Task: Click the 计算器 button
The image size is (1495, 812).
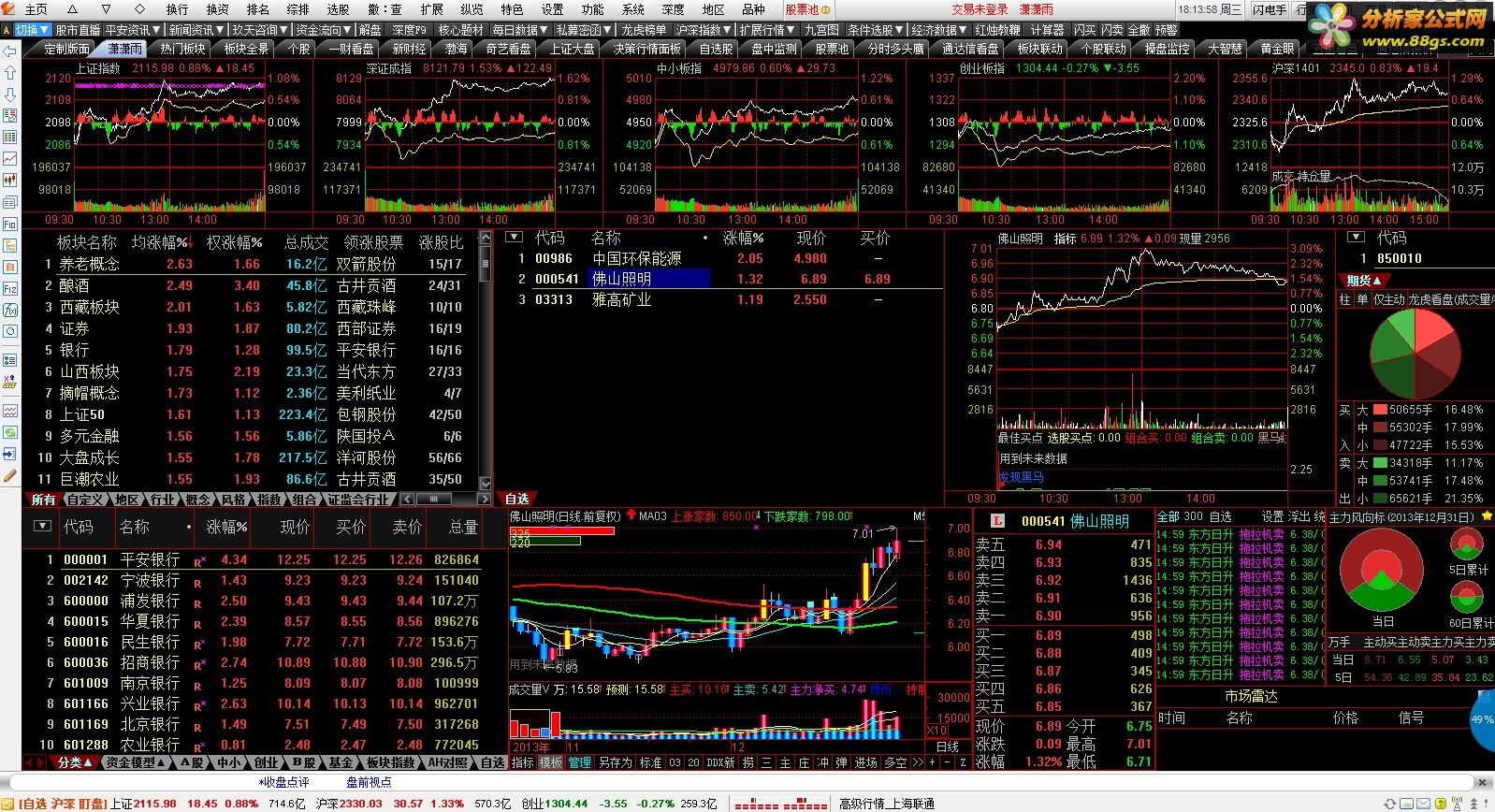Action: (x=1047, y=30)
